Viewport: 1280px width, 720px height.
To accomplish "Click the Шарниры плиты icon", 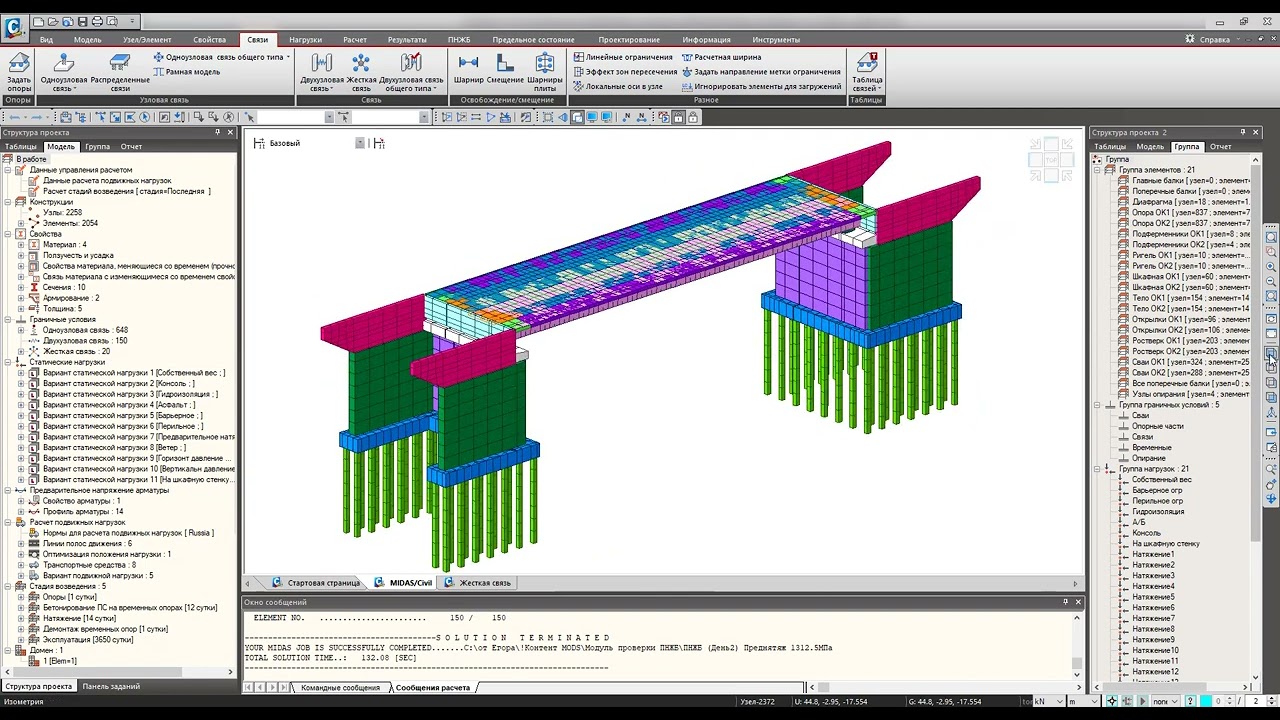I will [x=545, y=72].
